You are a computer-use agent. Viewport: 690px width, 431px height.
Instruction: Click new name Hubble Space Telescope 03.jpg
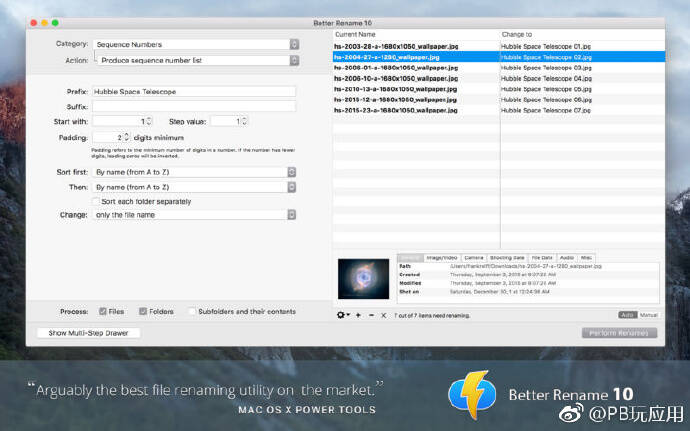coord(546,68)
